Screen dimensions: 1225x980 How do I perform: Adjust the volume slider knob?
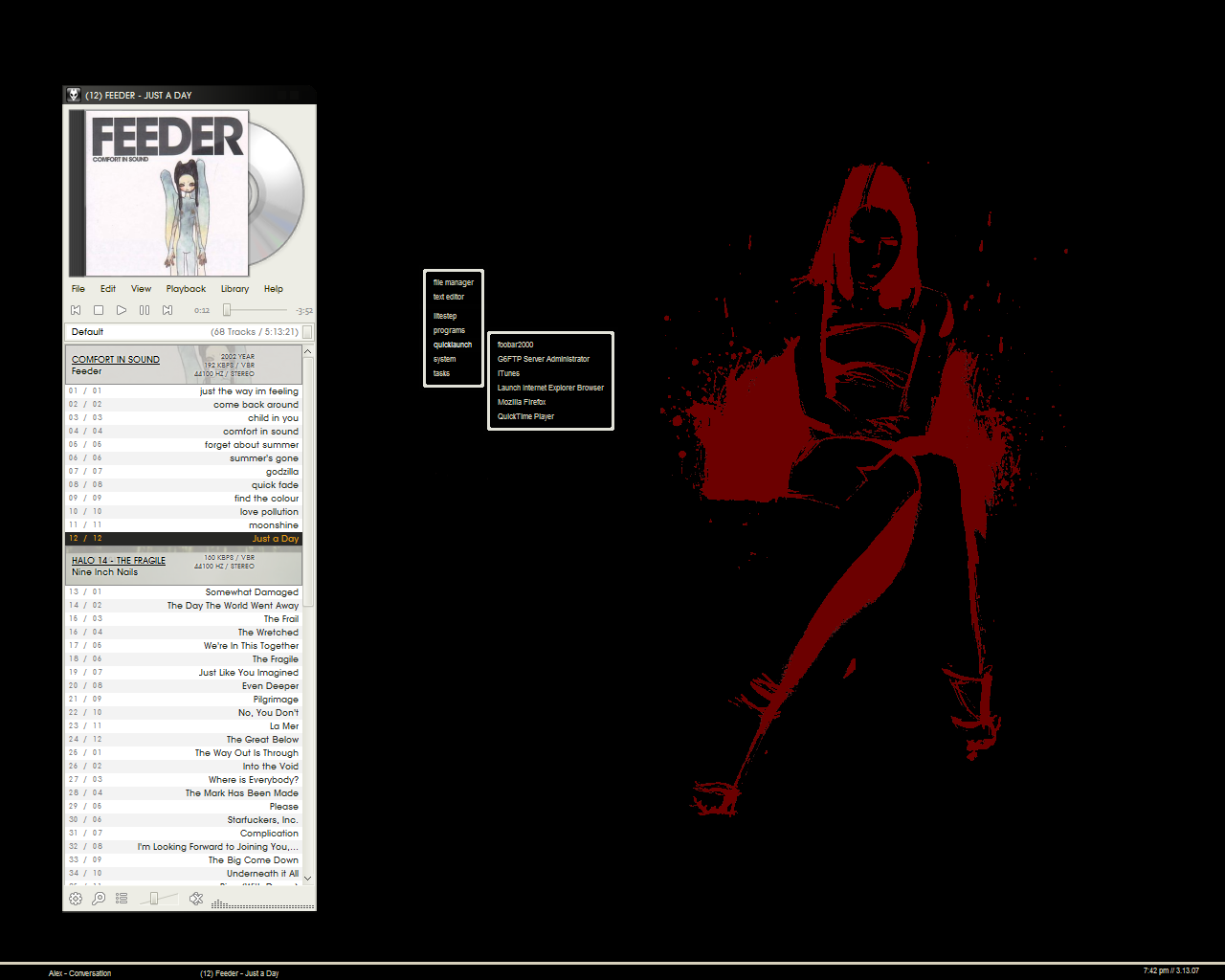pyautogui.click(x=154, y=899)
